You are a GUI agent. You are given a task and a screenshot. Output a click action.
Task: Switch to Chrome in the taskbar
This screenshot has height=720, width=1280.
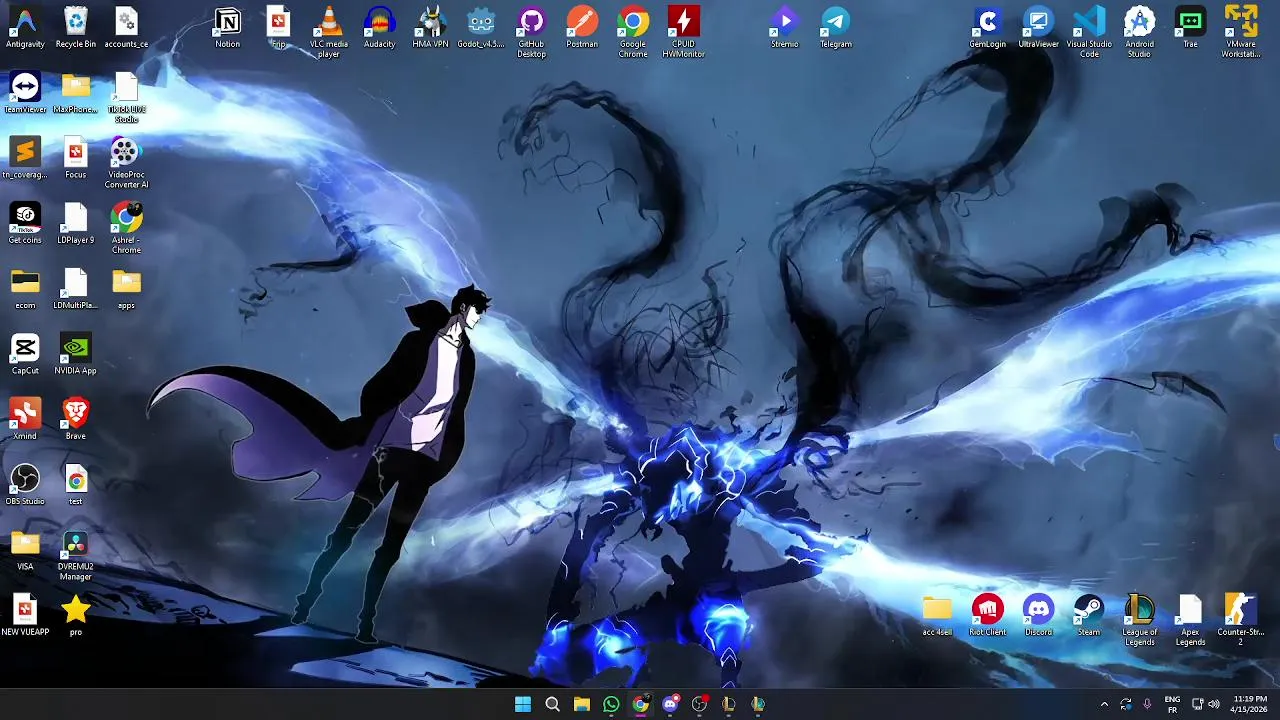[x=640, y=704]
